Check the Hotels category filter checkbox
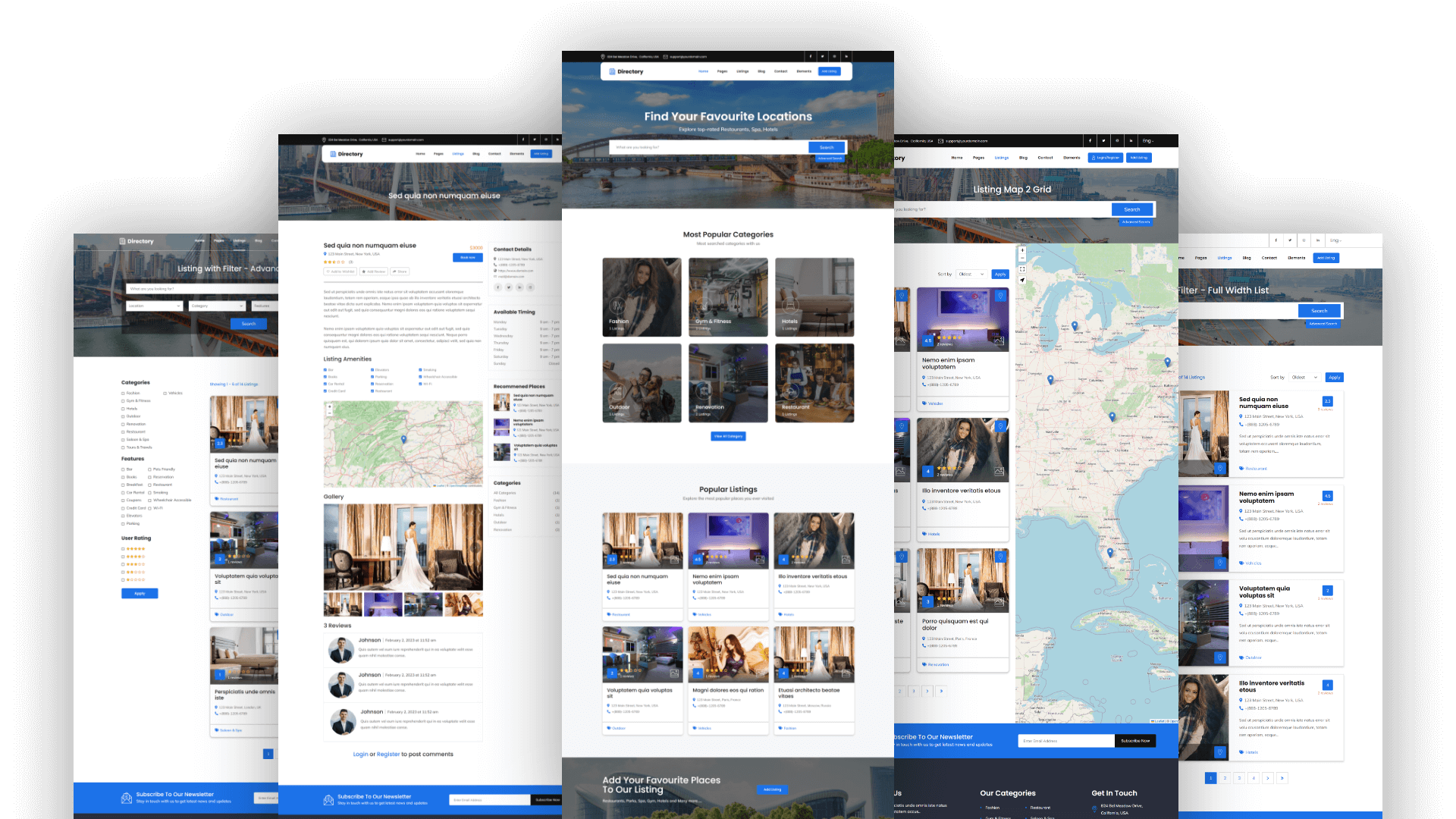 (123, 409)
